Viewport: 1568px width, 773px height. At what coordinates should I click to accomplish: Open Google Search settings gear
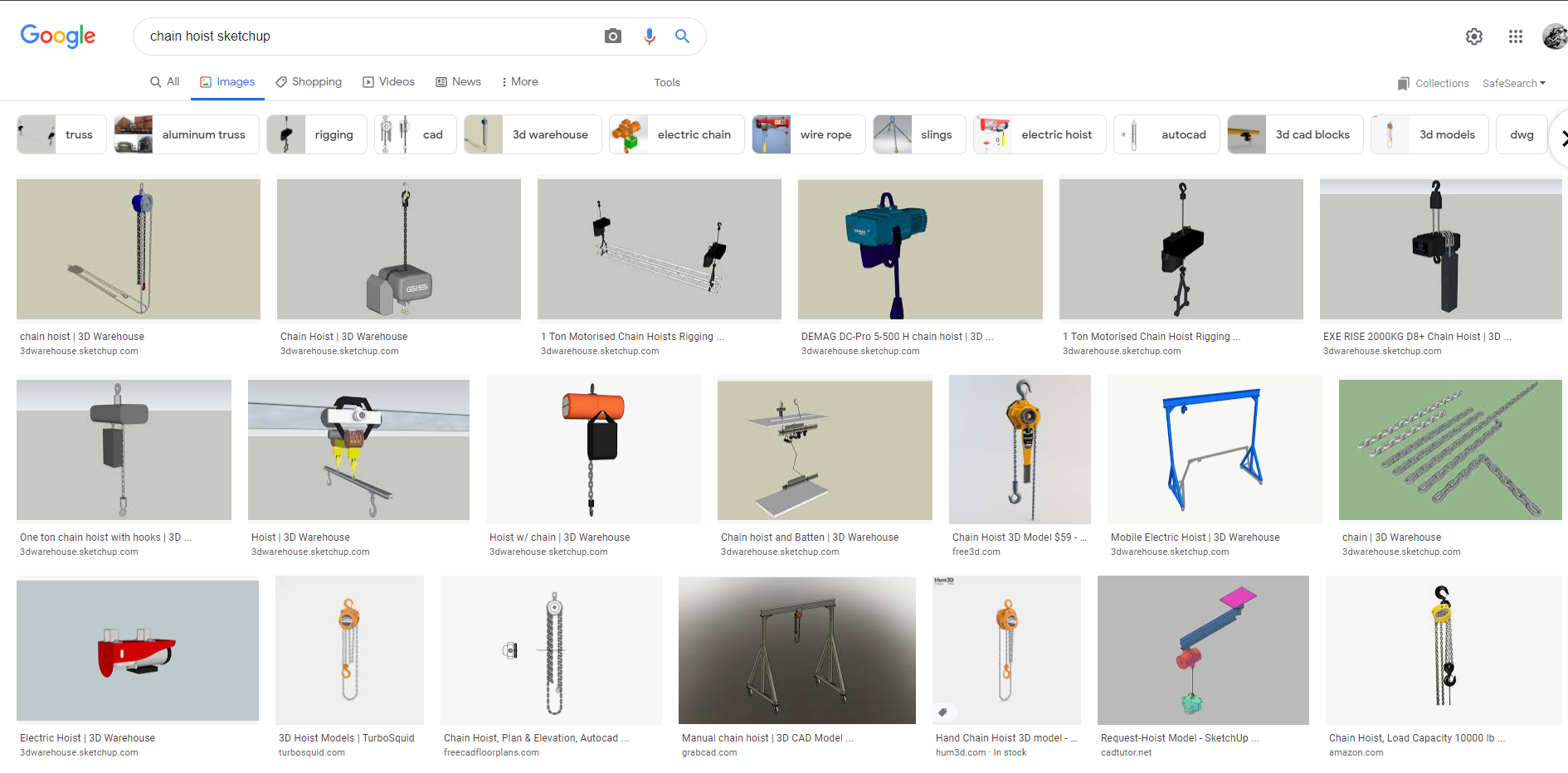1474,36
